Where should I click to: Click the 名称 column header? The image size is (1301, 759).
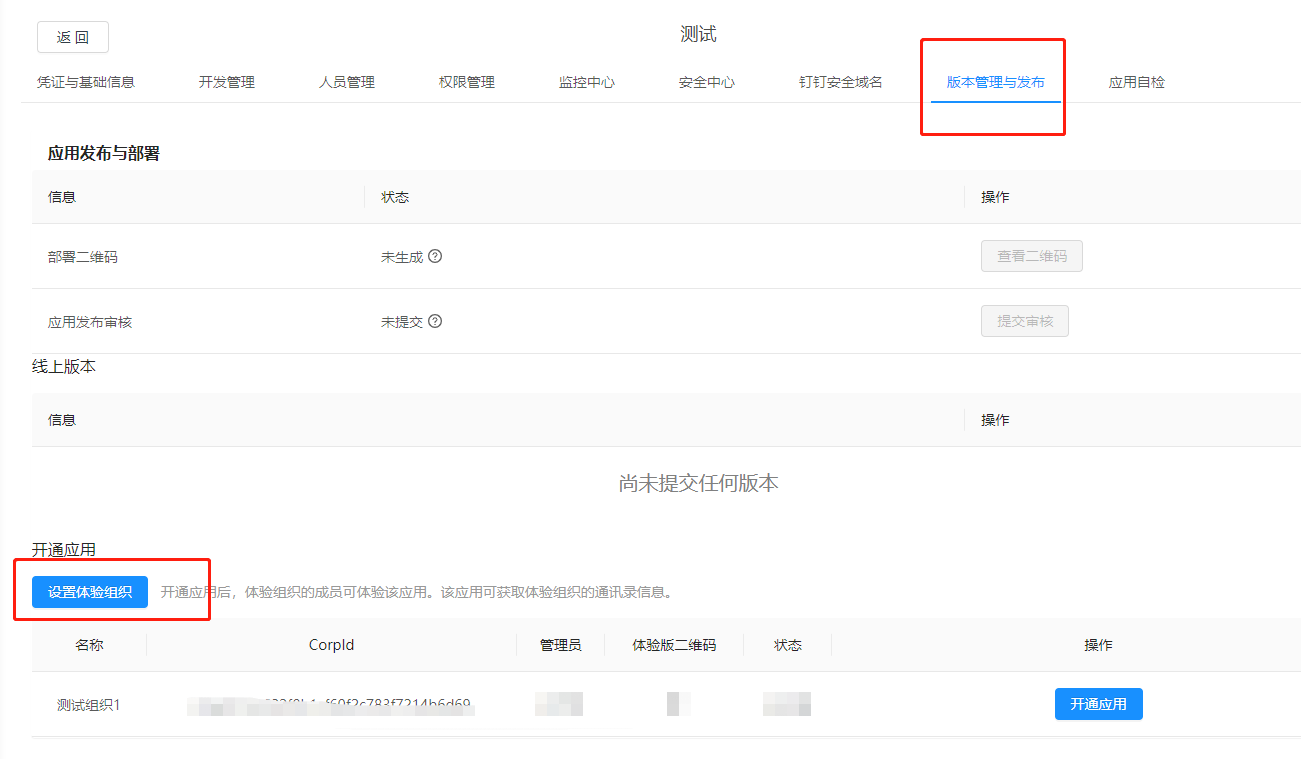tap(89, 645)
